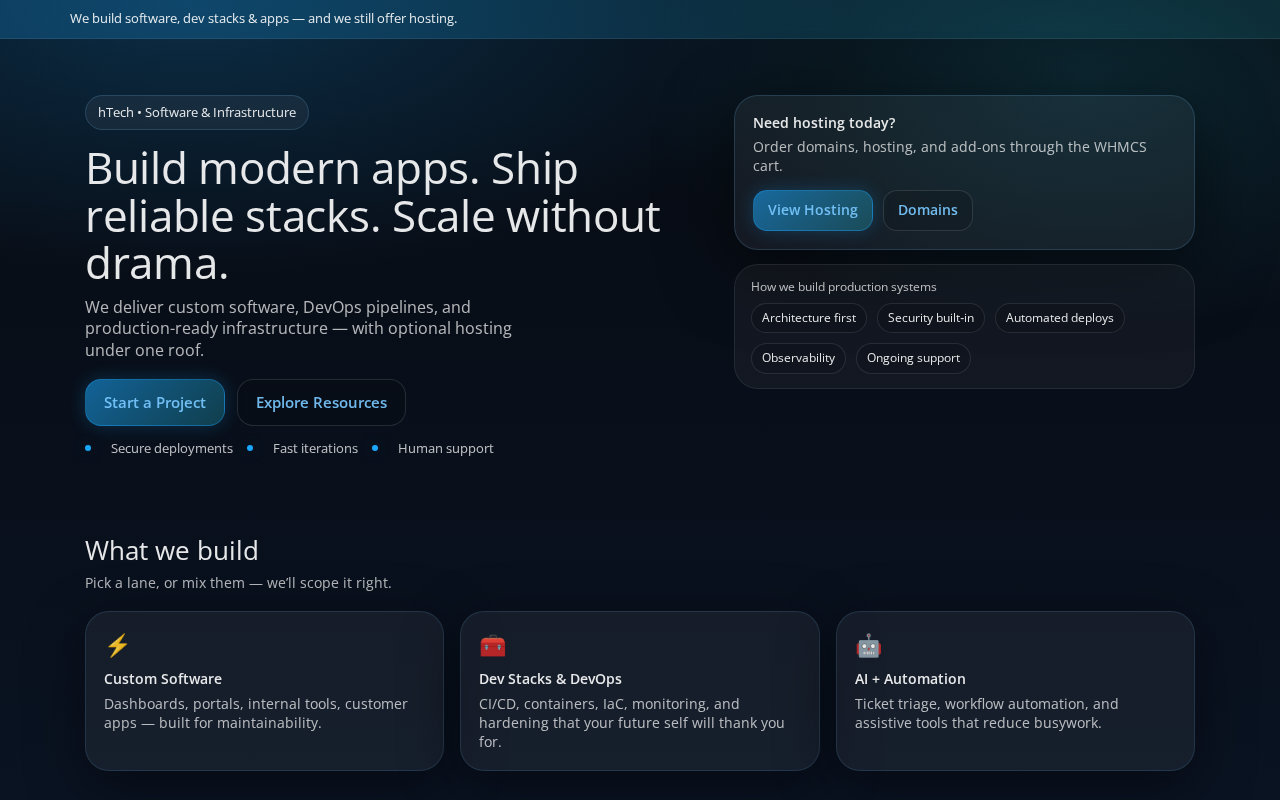Click the Need hosting today? heading
The height and width of the screenshot is (800, 1280).
point(824,123)
